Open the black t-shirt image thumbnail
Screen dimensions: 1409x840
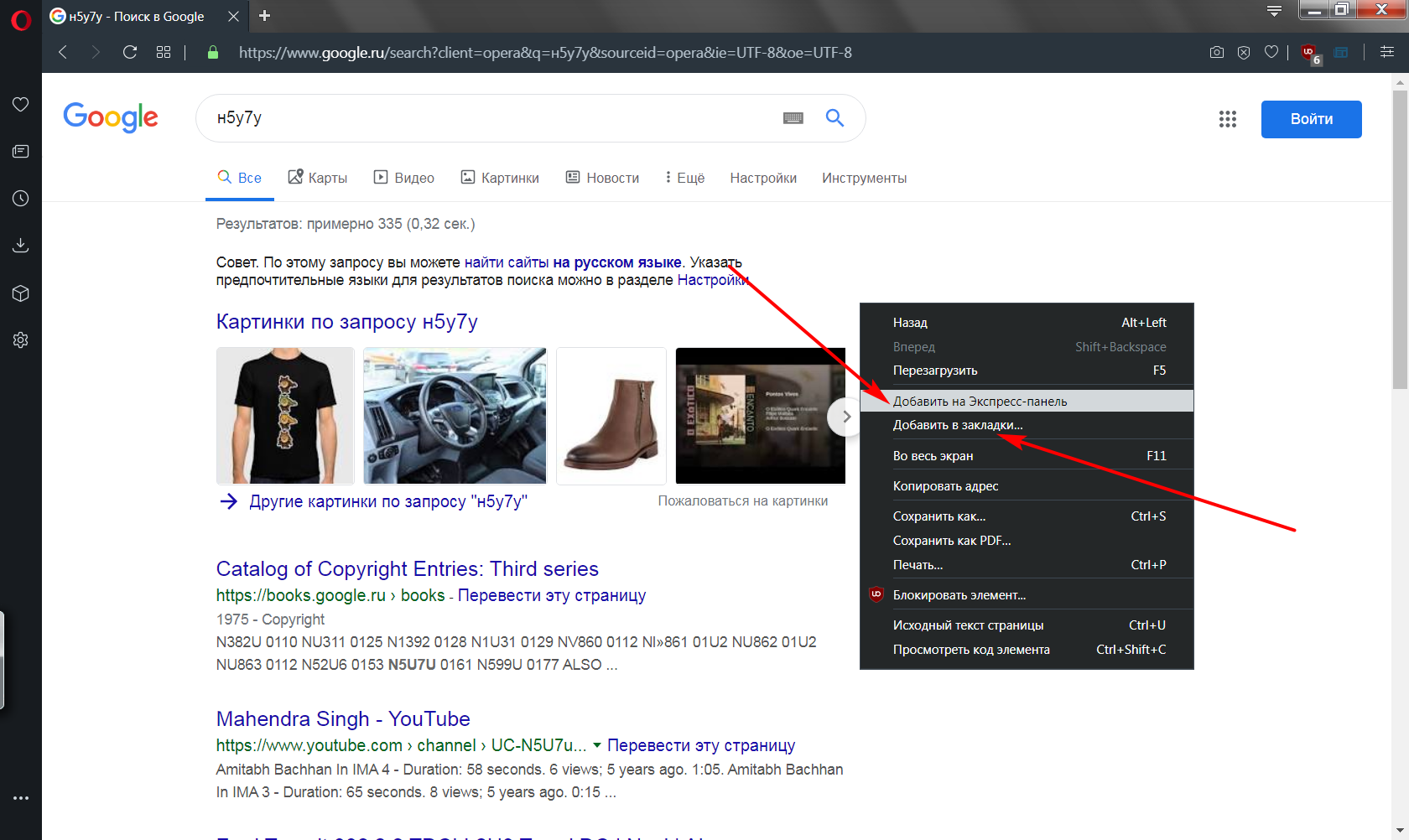285,416
